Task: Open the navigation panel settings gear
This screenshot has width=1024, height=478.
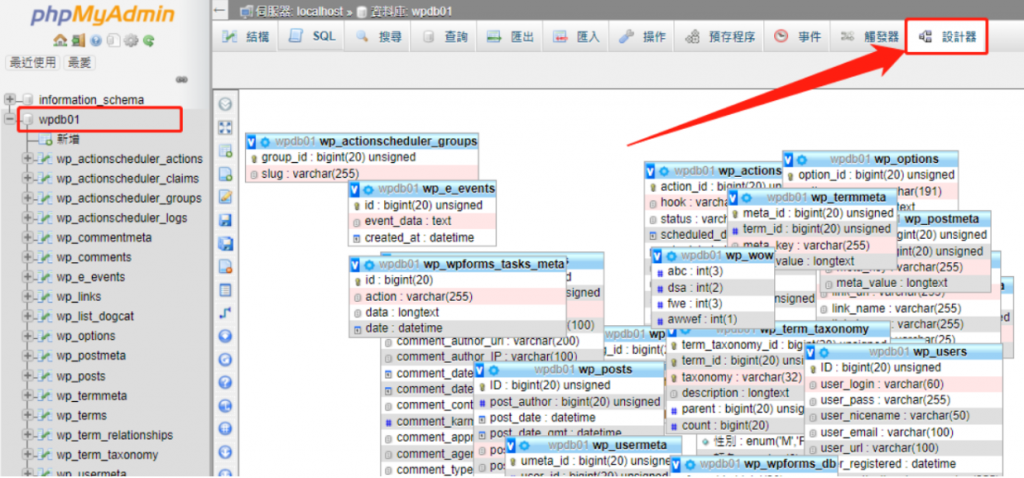Action: (131, 40)
